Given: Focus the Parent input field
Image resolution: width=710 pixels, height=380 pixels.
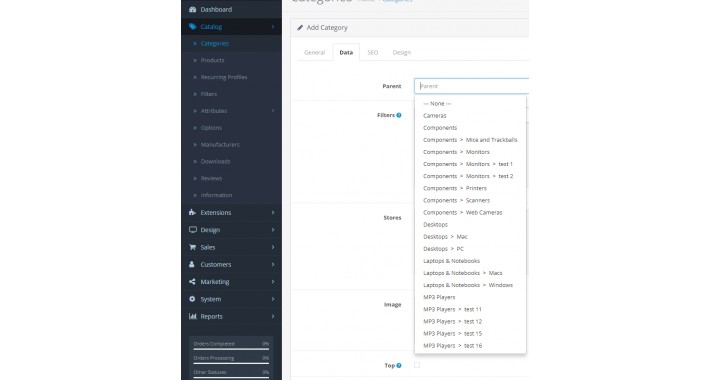Looking at the screenshot, I should pyautogui.click(x=471, y=86).
